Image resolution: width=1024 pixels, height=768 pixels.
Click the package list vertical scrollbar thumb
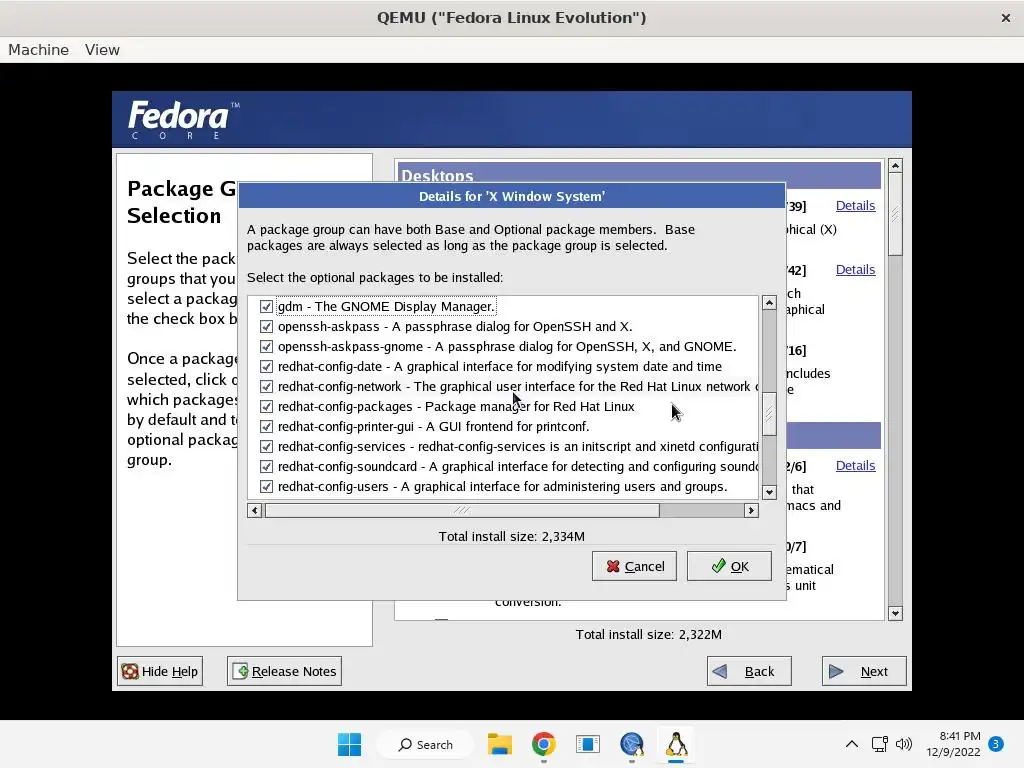(769, 414)
